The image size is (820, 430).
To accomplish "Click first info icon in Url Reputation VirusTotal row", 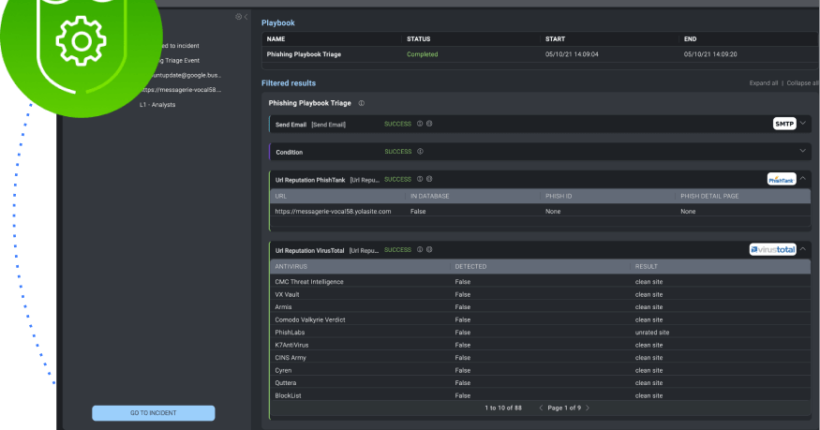I will [419, 250].
